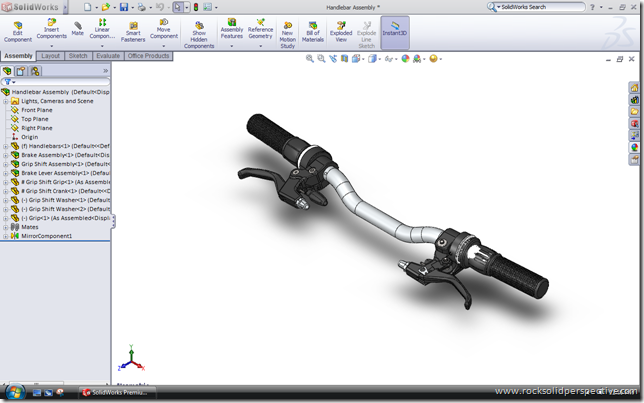The image size is (644, 403).
Task: Click the Save icon
Action: 124,7
